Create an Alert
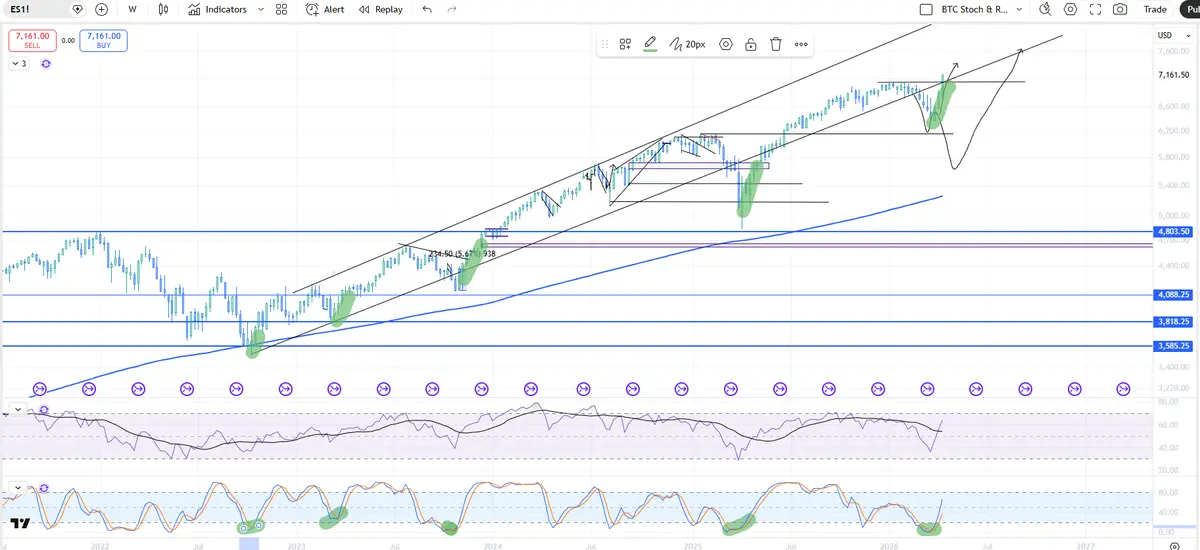This screenshot has height=550, width=1200. coord(325,9)
